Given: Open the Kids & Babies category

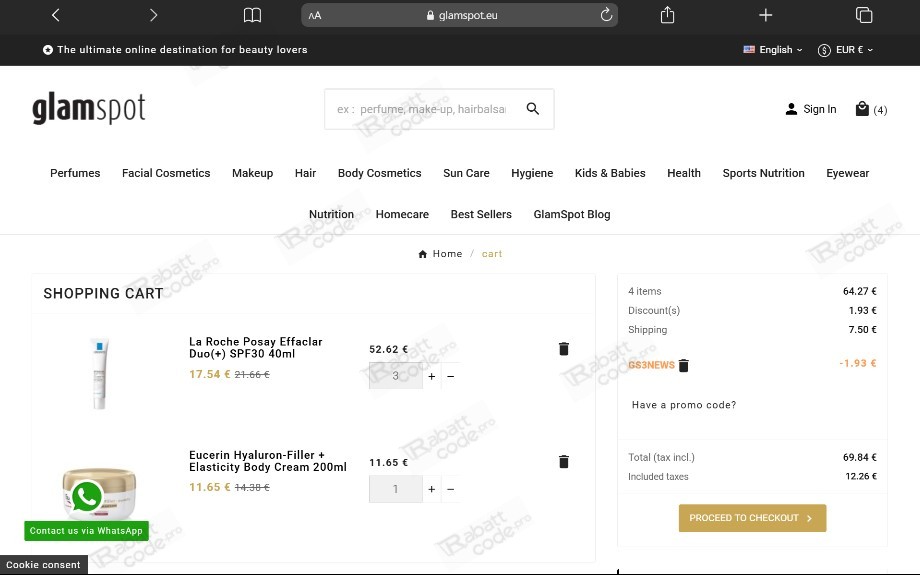Looking at the screenshot, I should (610, 173).
